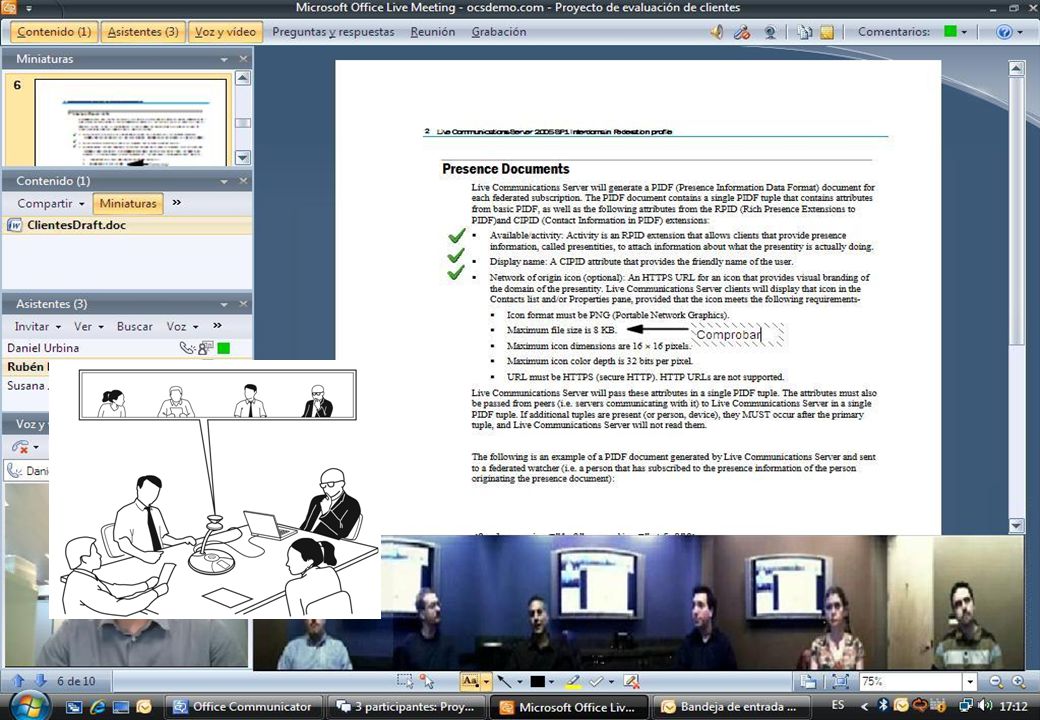Close the Miniaturas panel
The width and height of the screenshot is (1040, 720).
point(243,59)
